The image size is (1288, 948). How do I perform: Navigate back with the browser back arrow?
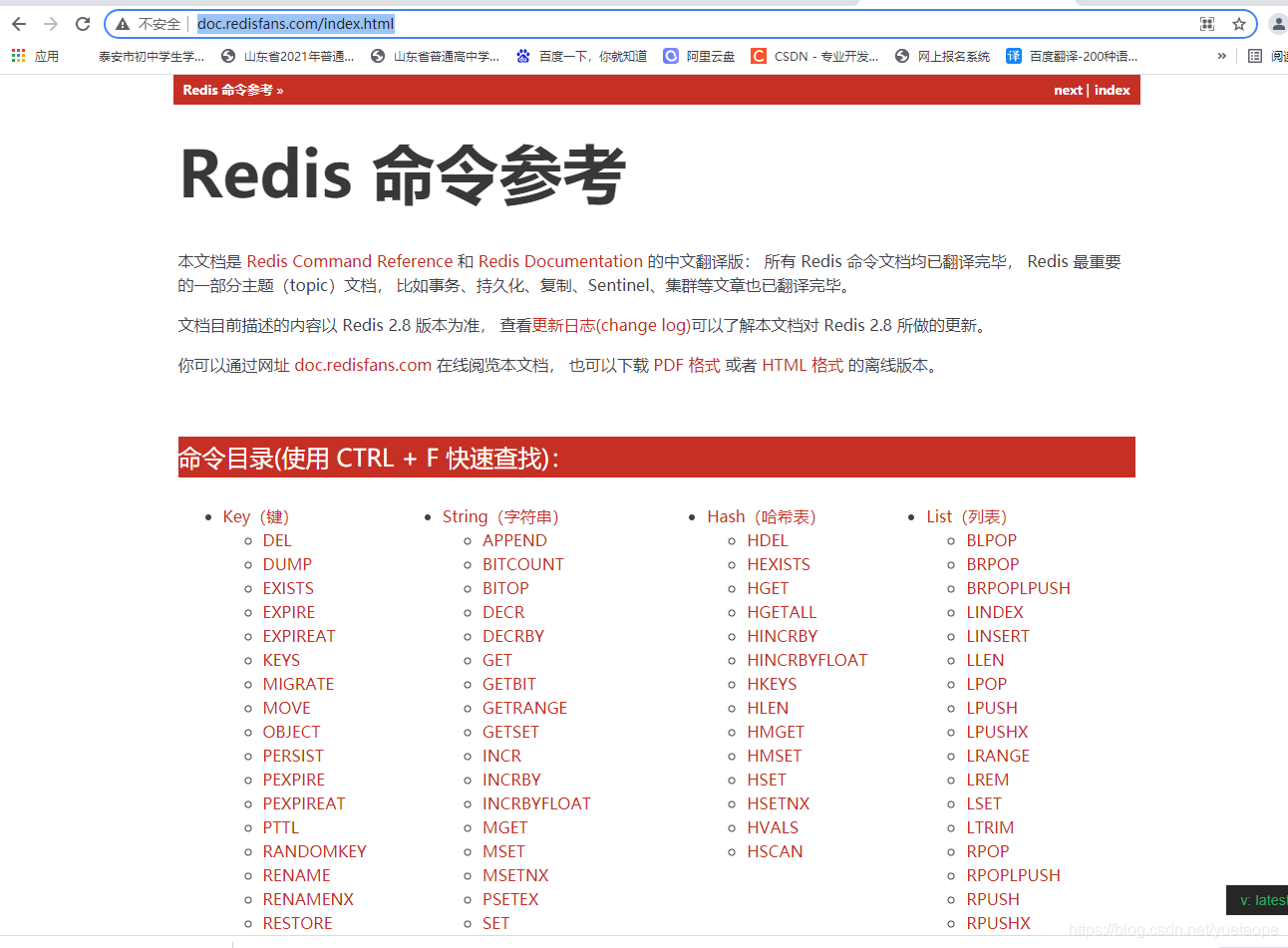(18, 24)
